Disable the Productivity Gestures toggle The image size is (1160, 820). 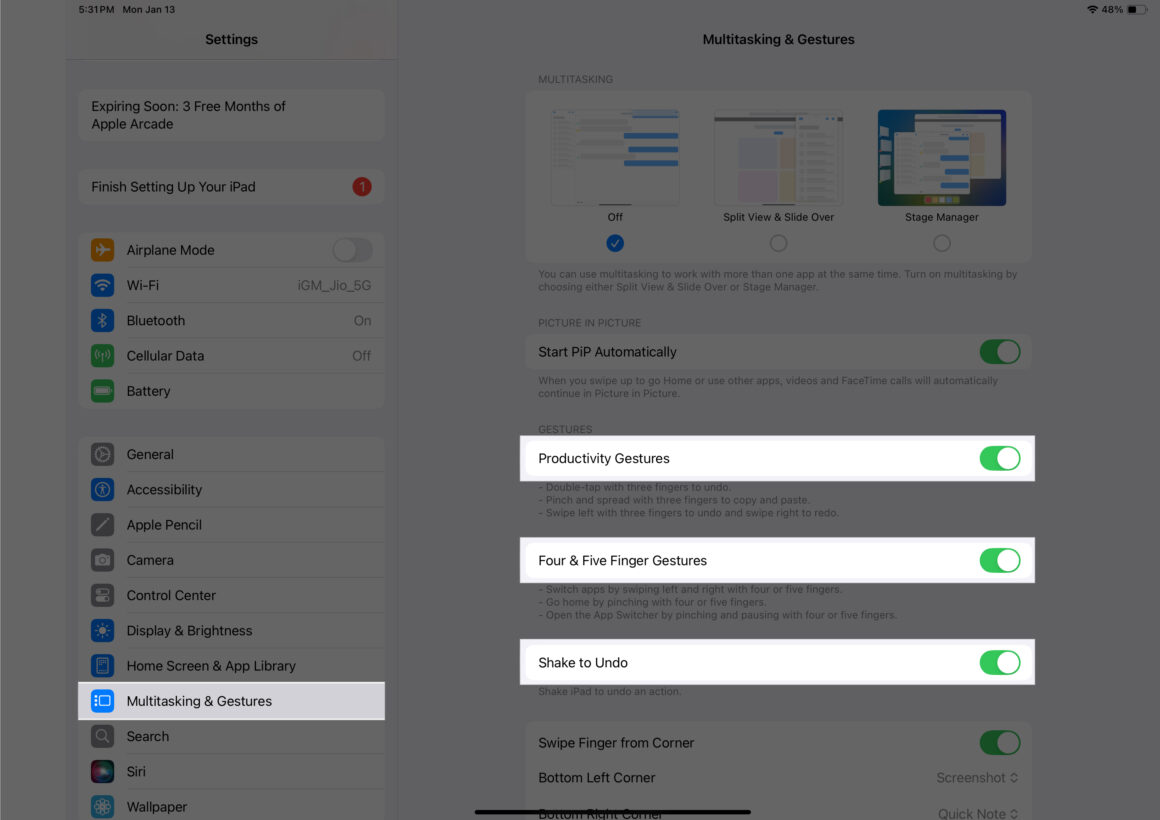click(1000, 458)
